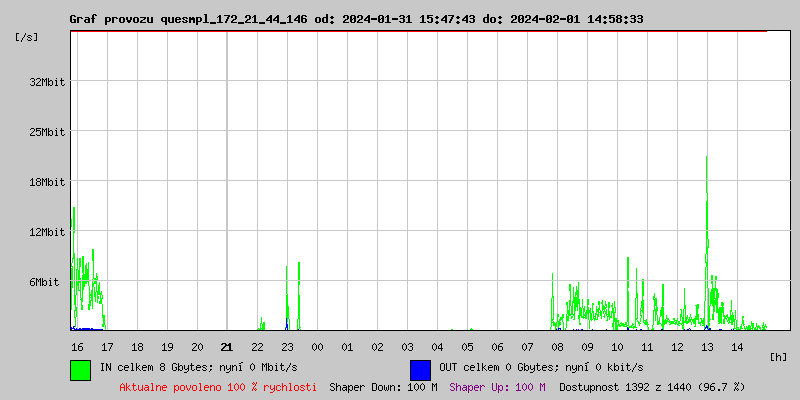This screenshot has width=800, height=400.
Task: Click the 08 hour marker on x-axis
Action: click(x=557, y=347)
